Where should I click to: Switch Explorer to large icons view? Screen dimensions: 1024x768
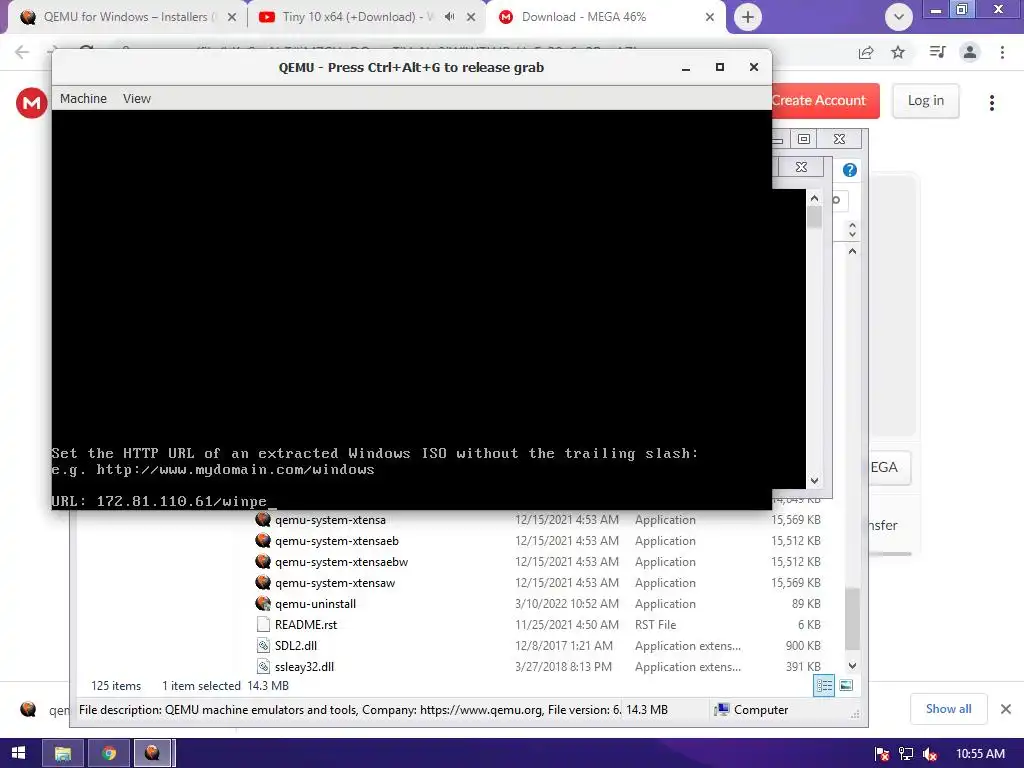coord(846,685)
